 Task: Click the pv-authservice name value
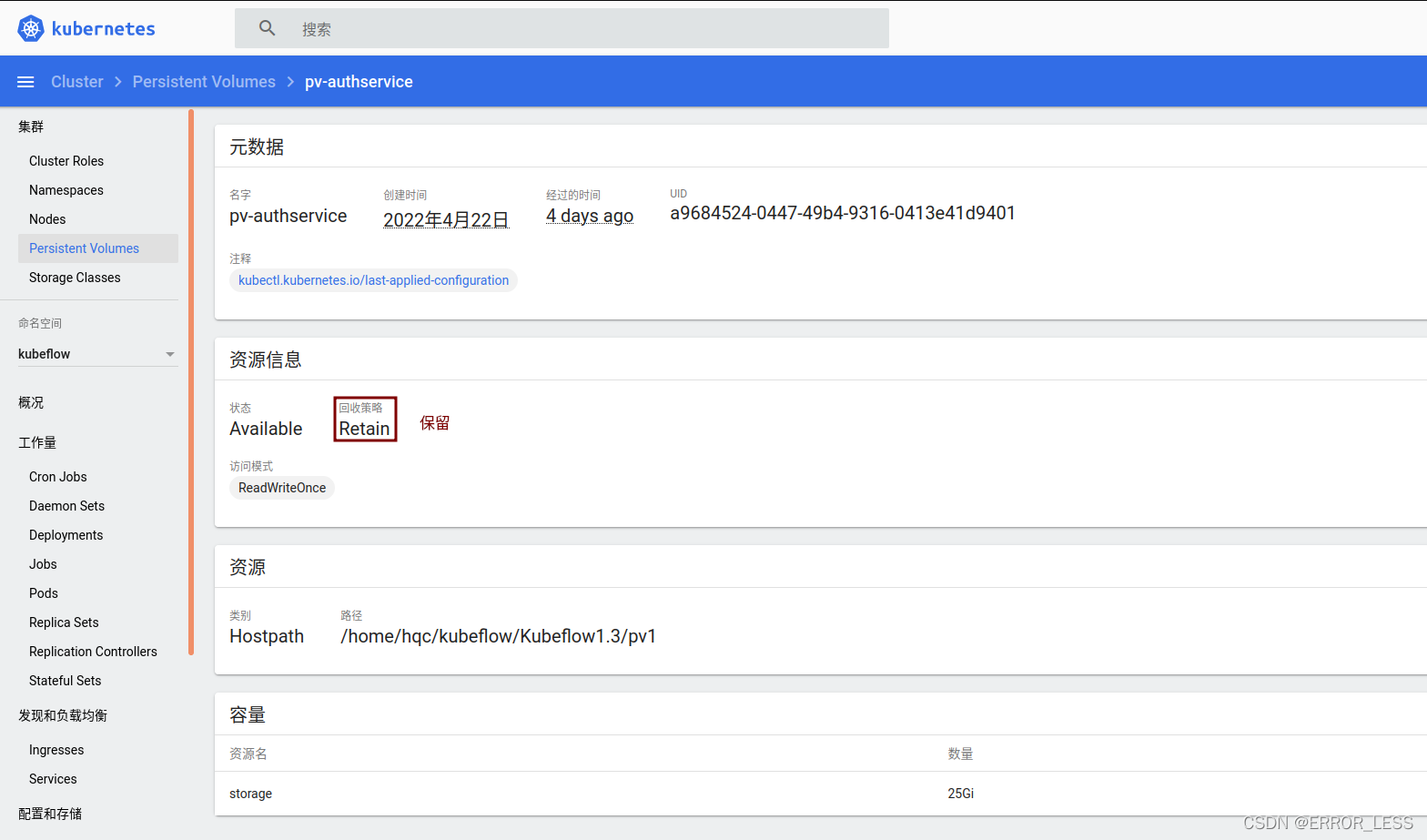click(288, 216)
